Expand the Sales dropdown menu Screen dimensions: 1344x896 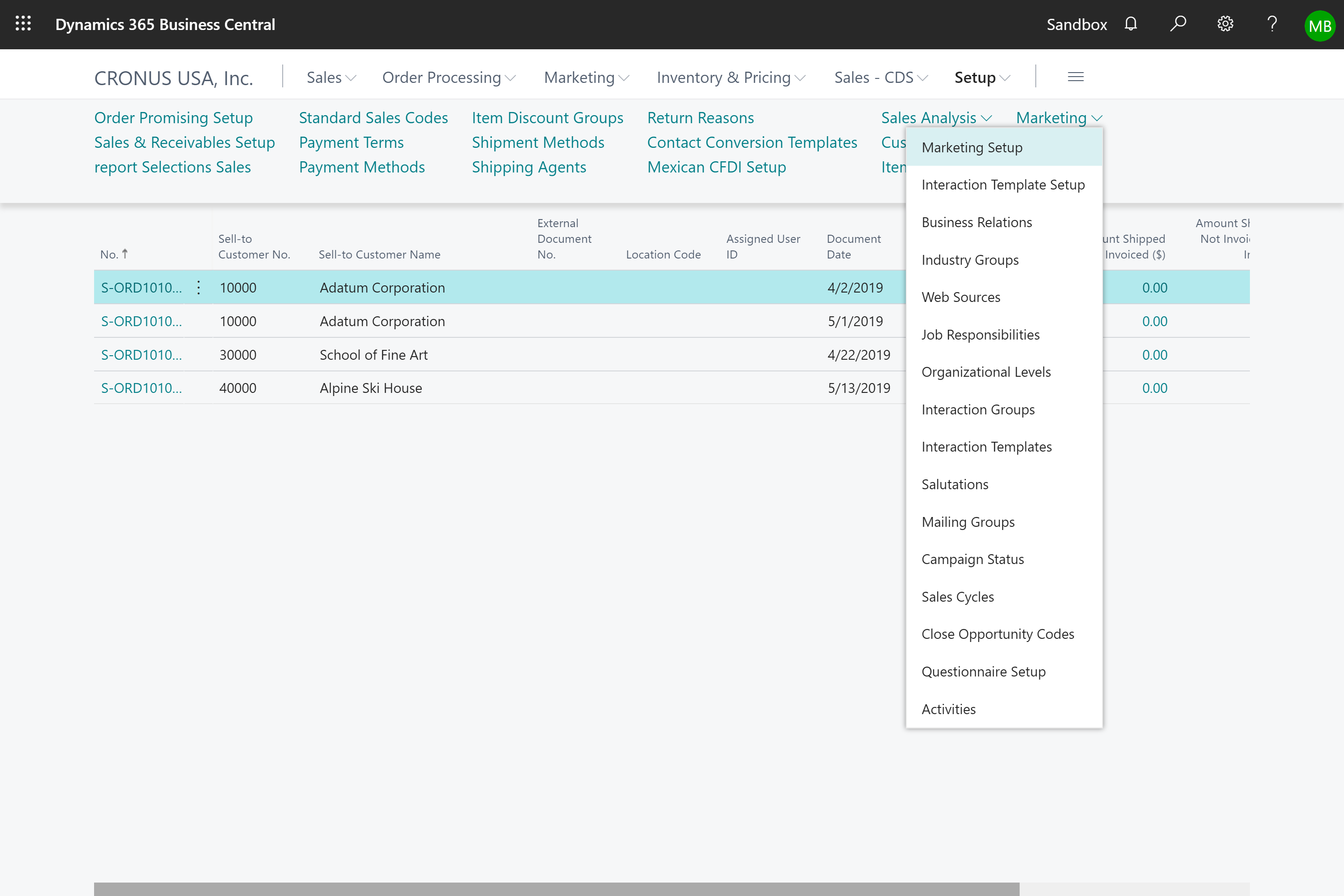click(x=330, y=77)
